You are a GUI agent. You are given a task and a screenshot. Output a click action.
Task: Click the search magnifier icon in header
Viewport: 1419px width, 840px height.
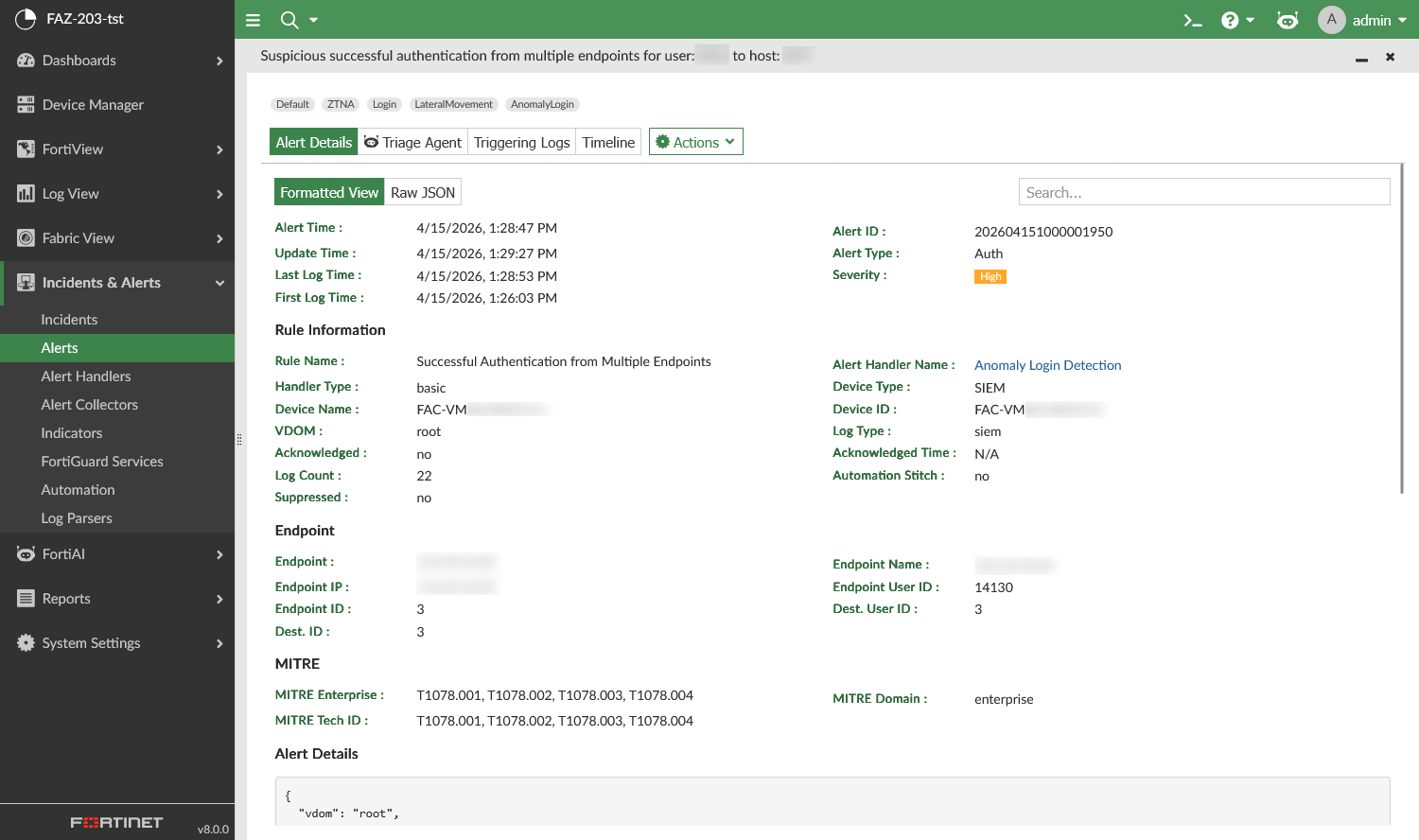[x=289, y=20]
